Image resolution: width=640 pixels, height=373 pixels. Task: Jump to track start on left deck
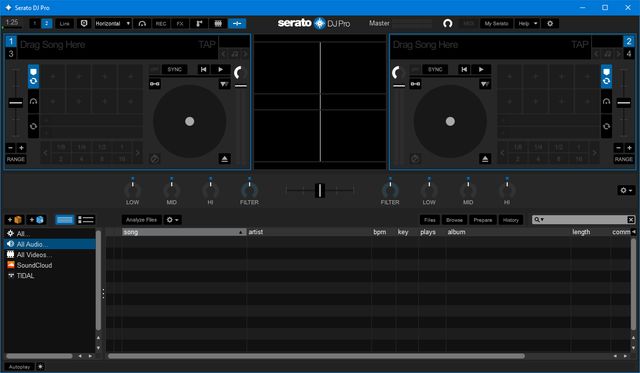203,69
